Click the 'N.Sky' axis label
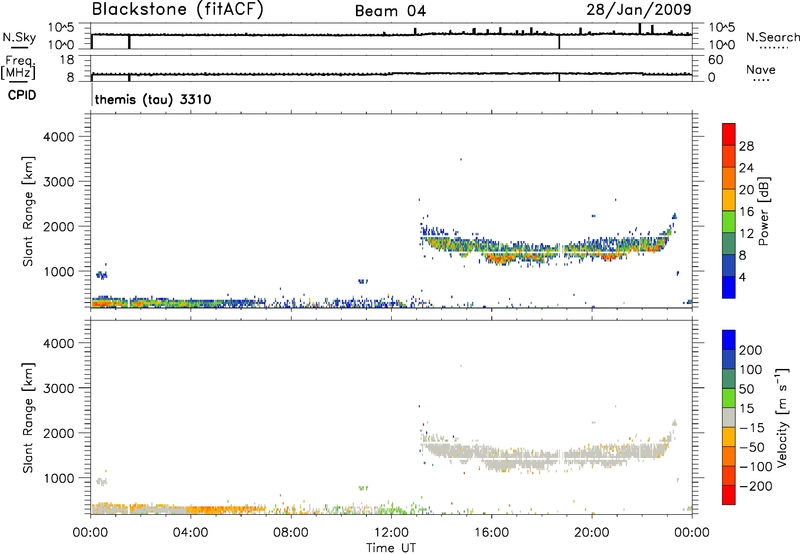The height and width of the screenshot is (554, 800). (x=19, y=37)
